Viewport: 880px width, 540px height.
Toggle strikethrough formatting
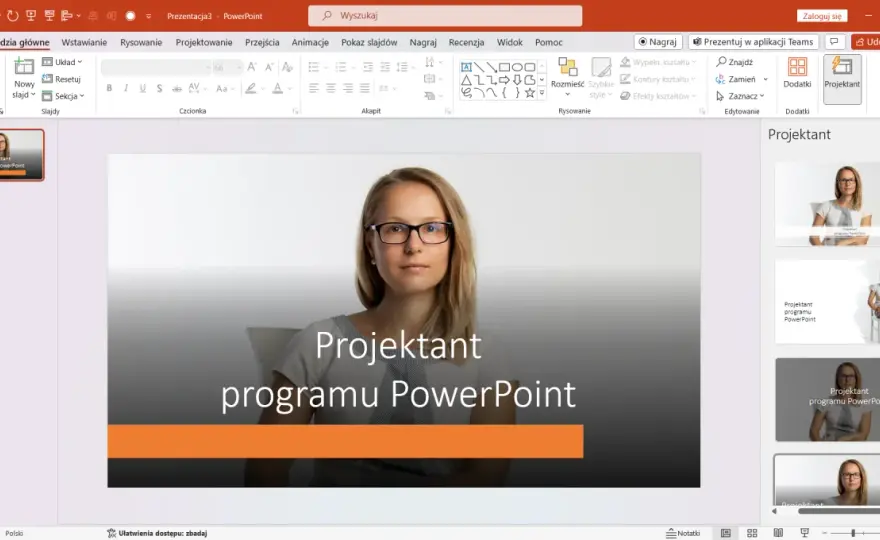click(177, 88)
